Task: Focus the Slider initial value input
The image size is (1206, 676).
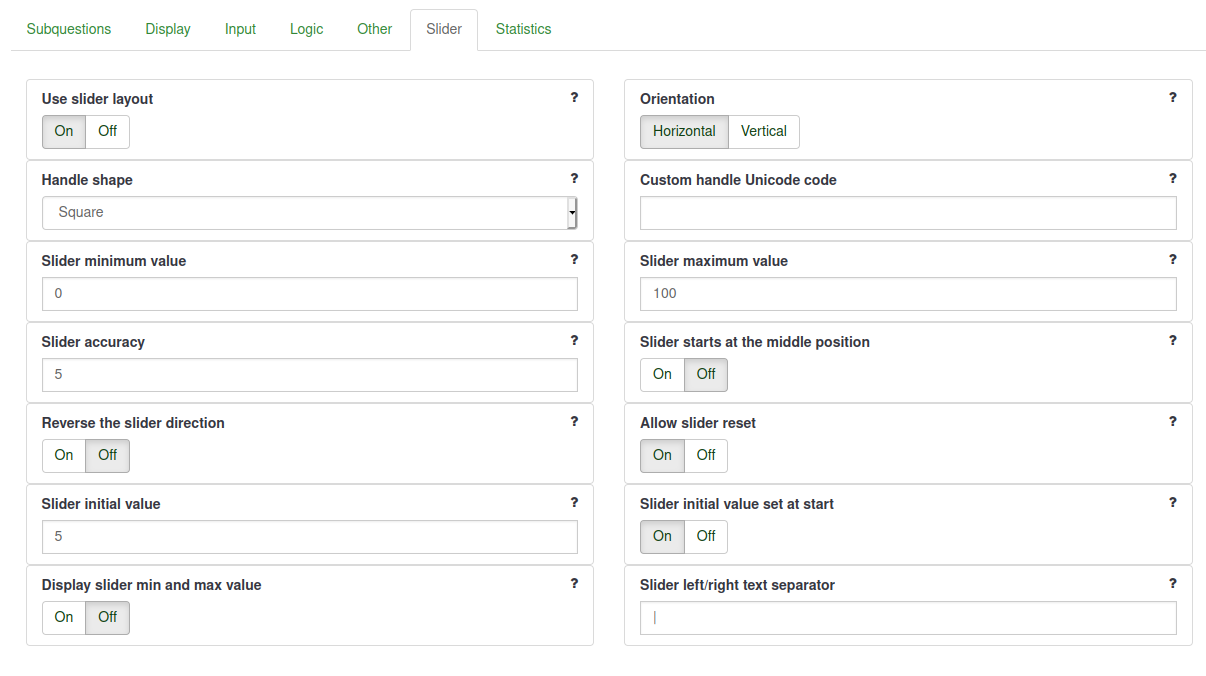Action: coord(310,537)
